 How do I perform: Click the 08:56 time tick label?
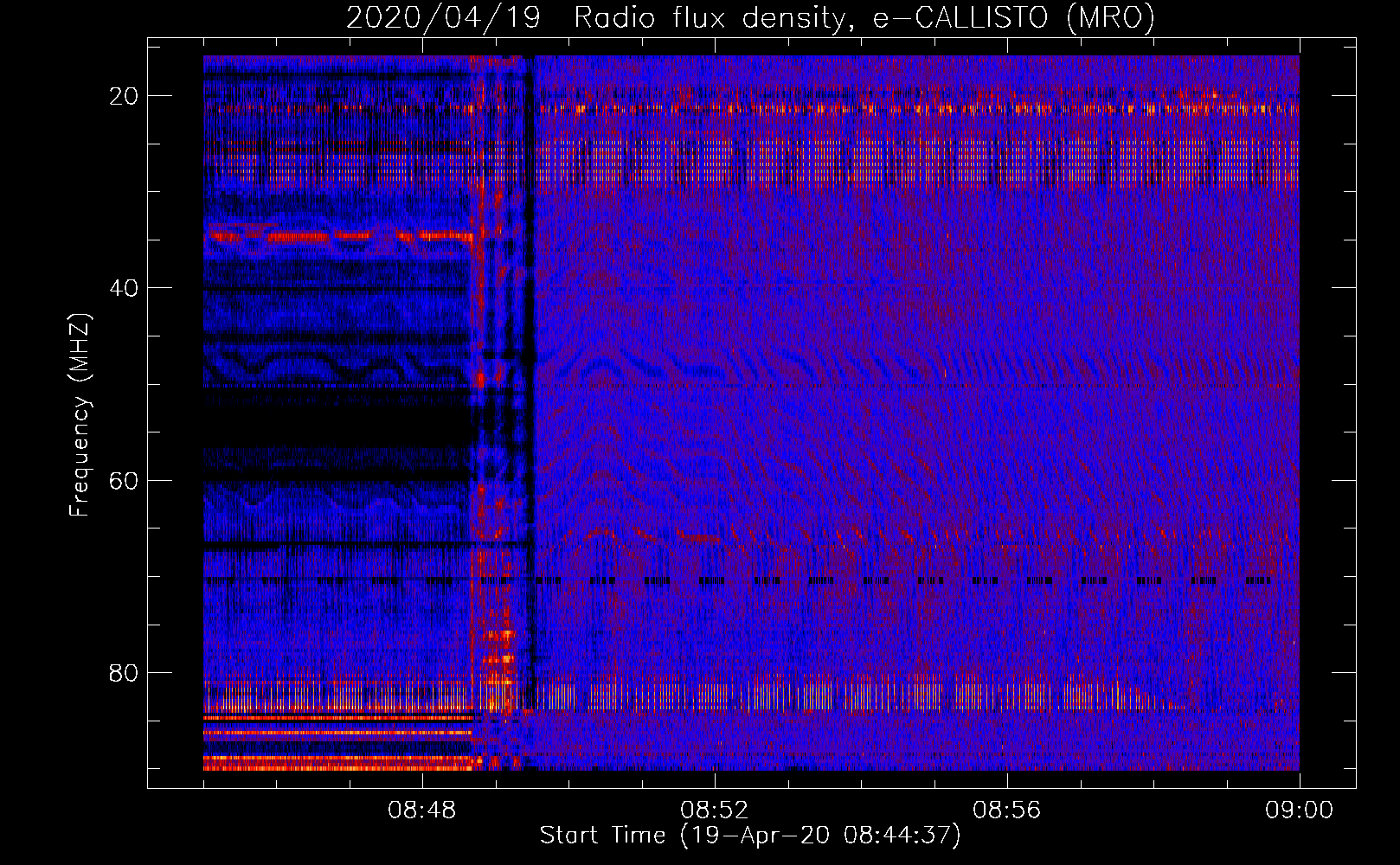tap(1007, 811)
